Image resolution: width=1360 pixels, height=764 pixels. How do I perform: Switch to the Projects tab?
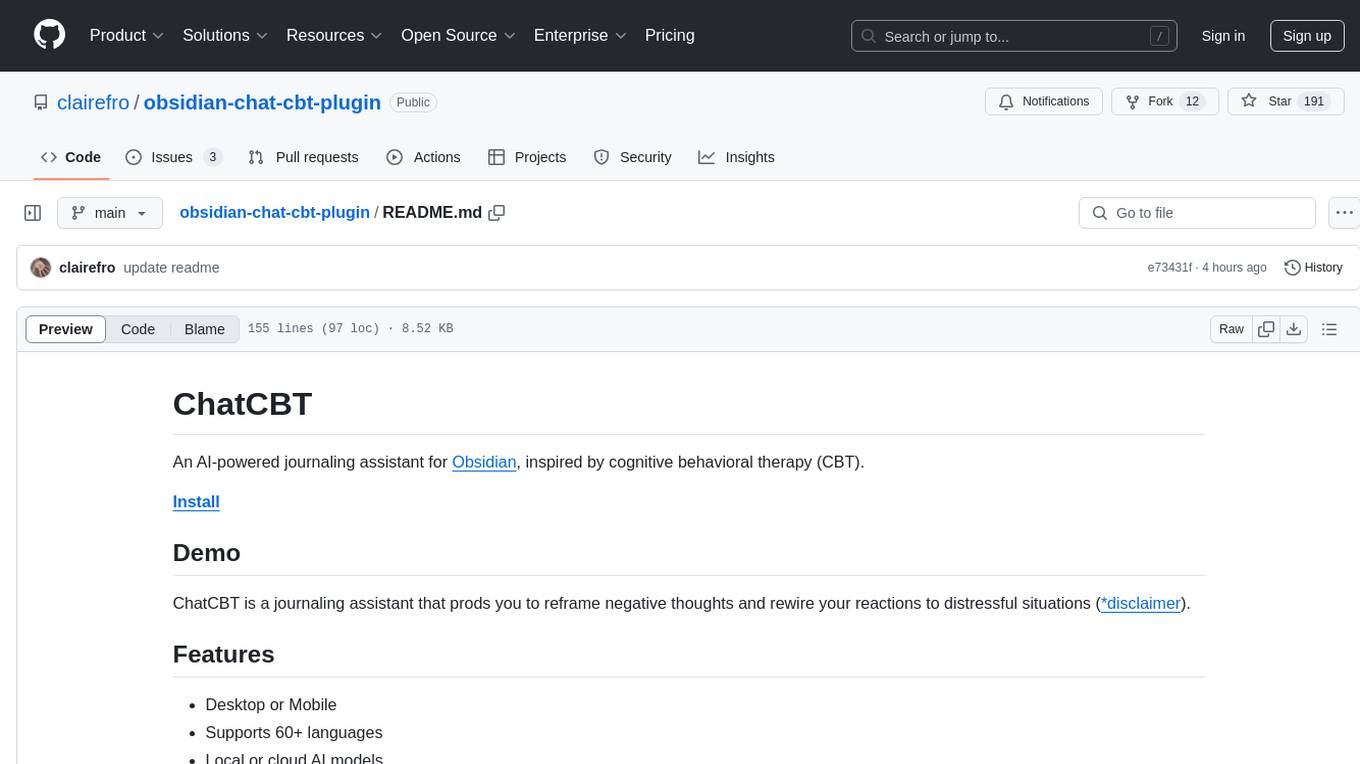pyautogui.click(x=527, y=157)
